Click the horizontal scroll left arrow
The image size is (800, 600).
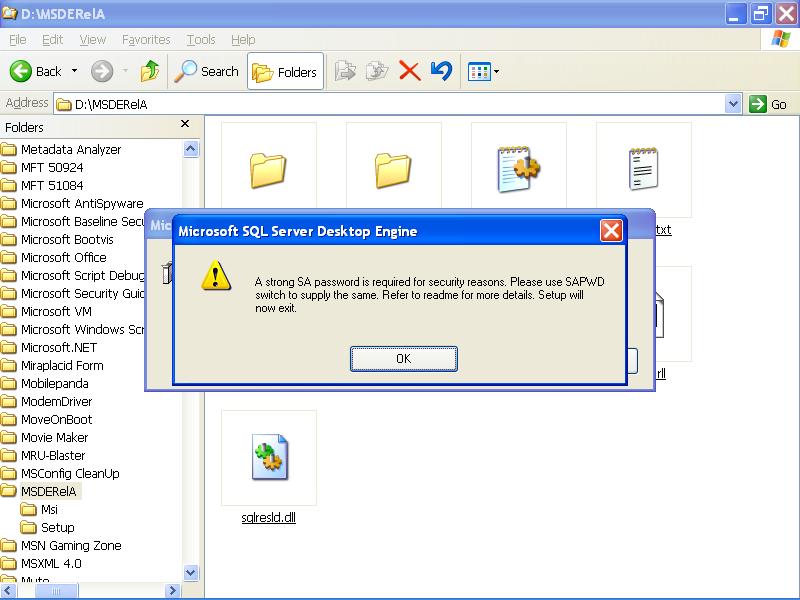click(8, 590)
